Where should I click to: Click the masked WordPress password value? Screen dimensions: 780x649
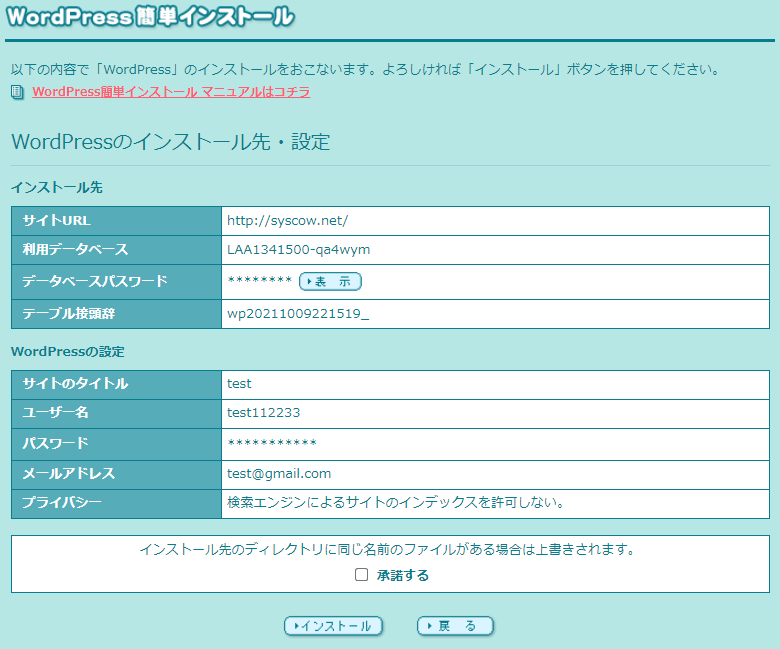tap(272, 444)
